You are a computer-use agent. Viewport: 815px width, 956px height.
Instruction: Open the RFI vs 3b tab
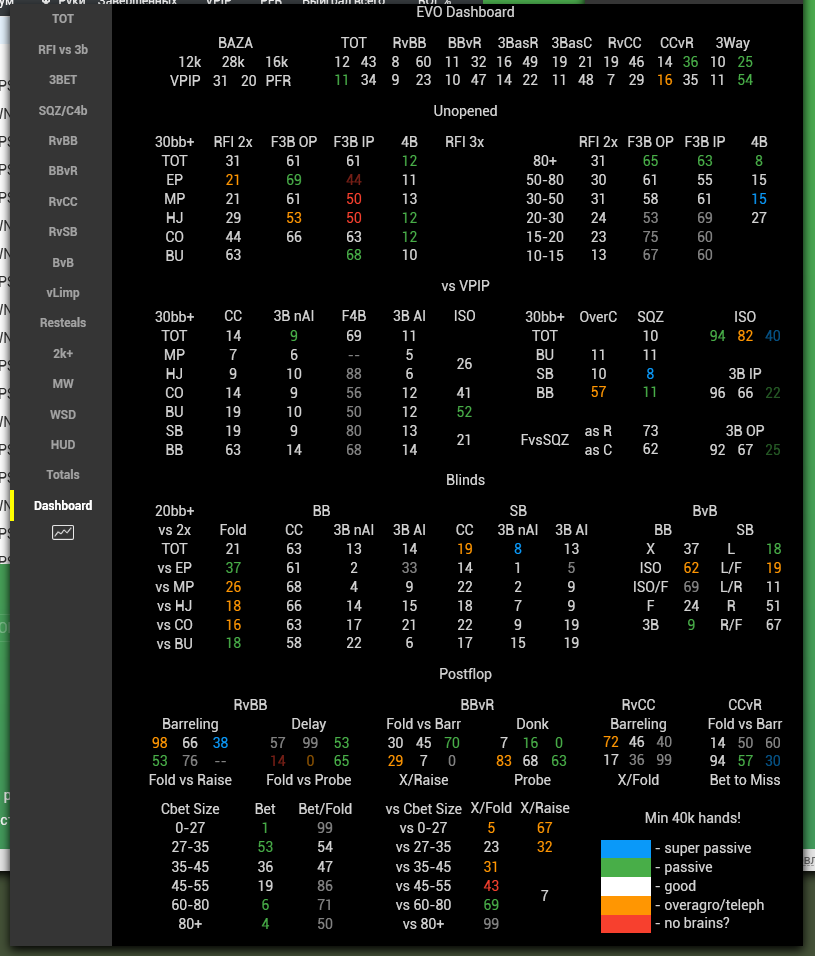tap(63, 49)
